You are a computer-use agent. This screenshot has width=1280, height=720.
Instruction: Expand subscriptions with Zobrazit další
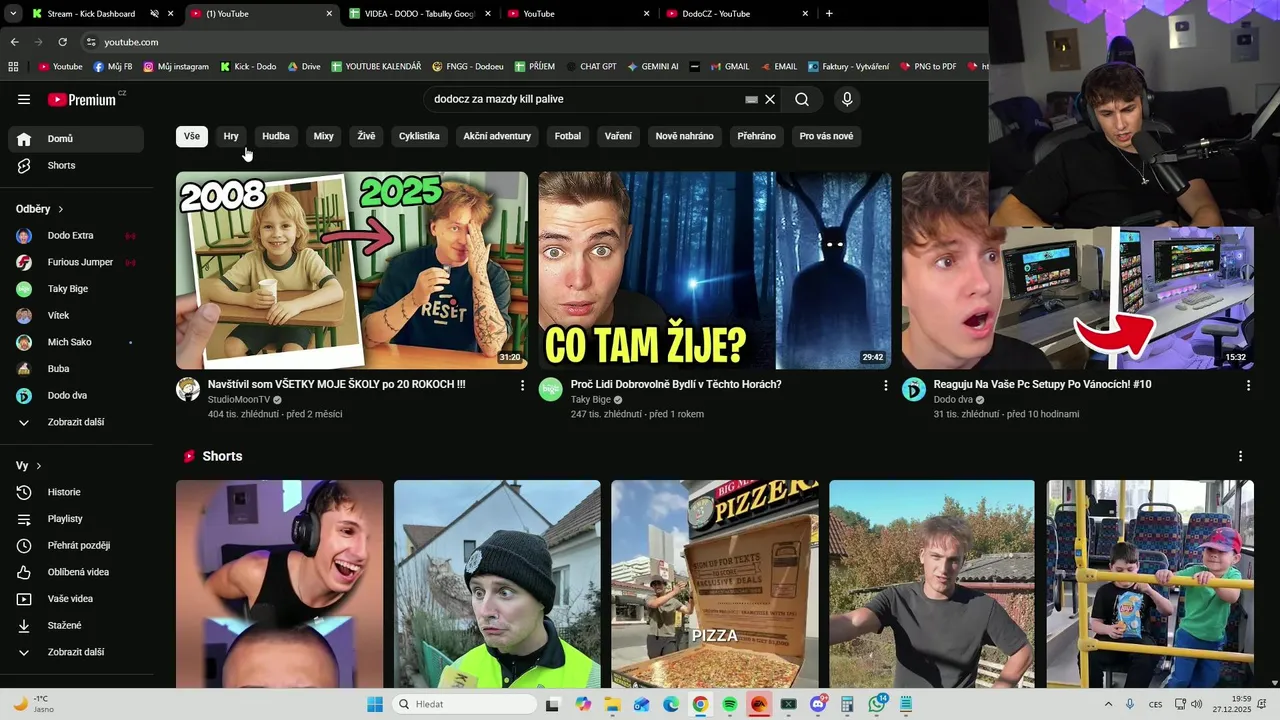point(76,422)
